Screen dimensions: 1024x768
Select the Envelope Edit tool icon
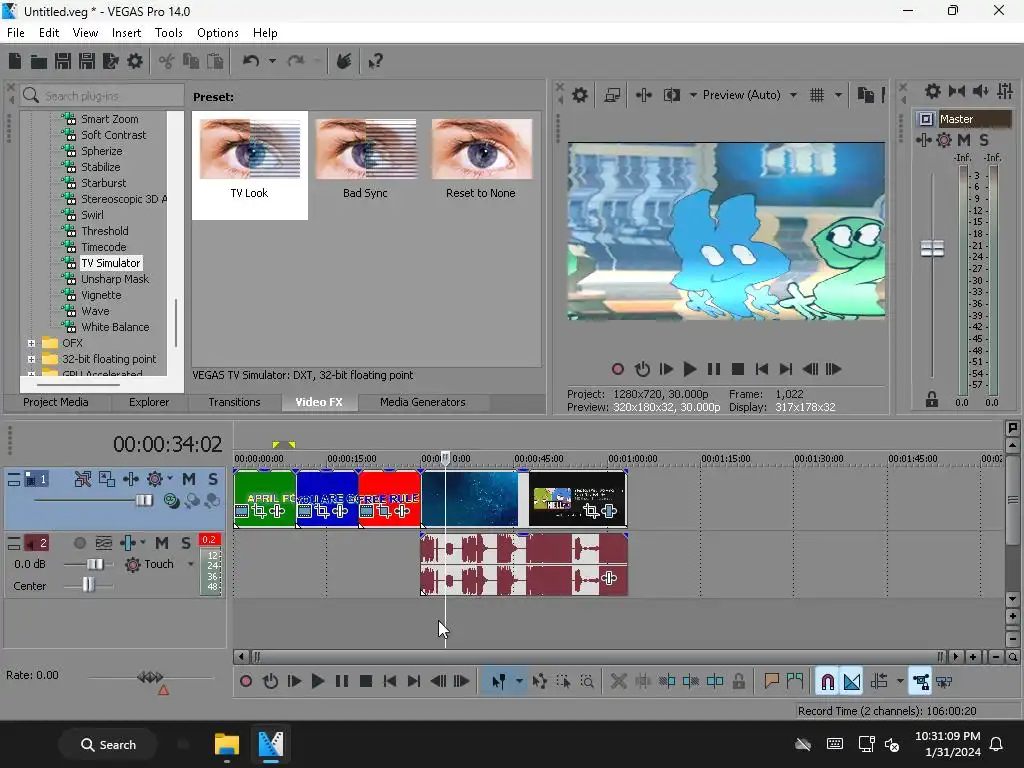[539, 682]
